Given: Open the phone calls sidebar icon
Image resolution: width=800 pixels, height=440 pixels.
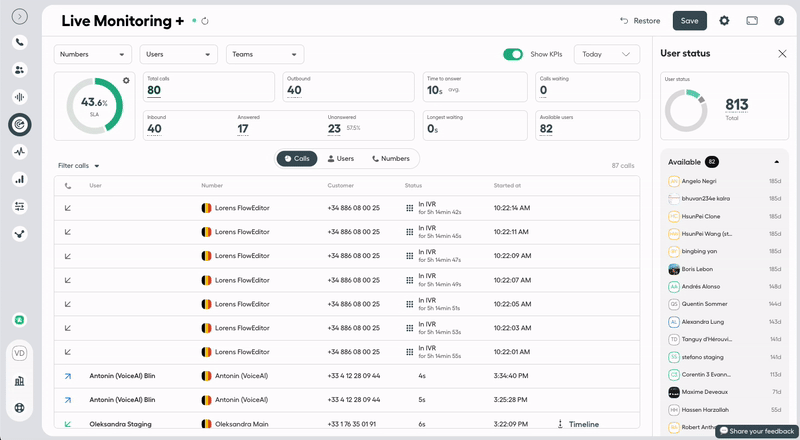Looking at the screenshot, I should [x=20, y=42].
